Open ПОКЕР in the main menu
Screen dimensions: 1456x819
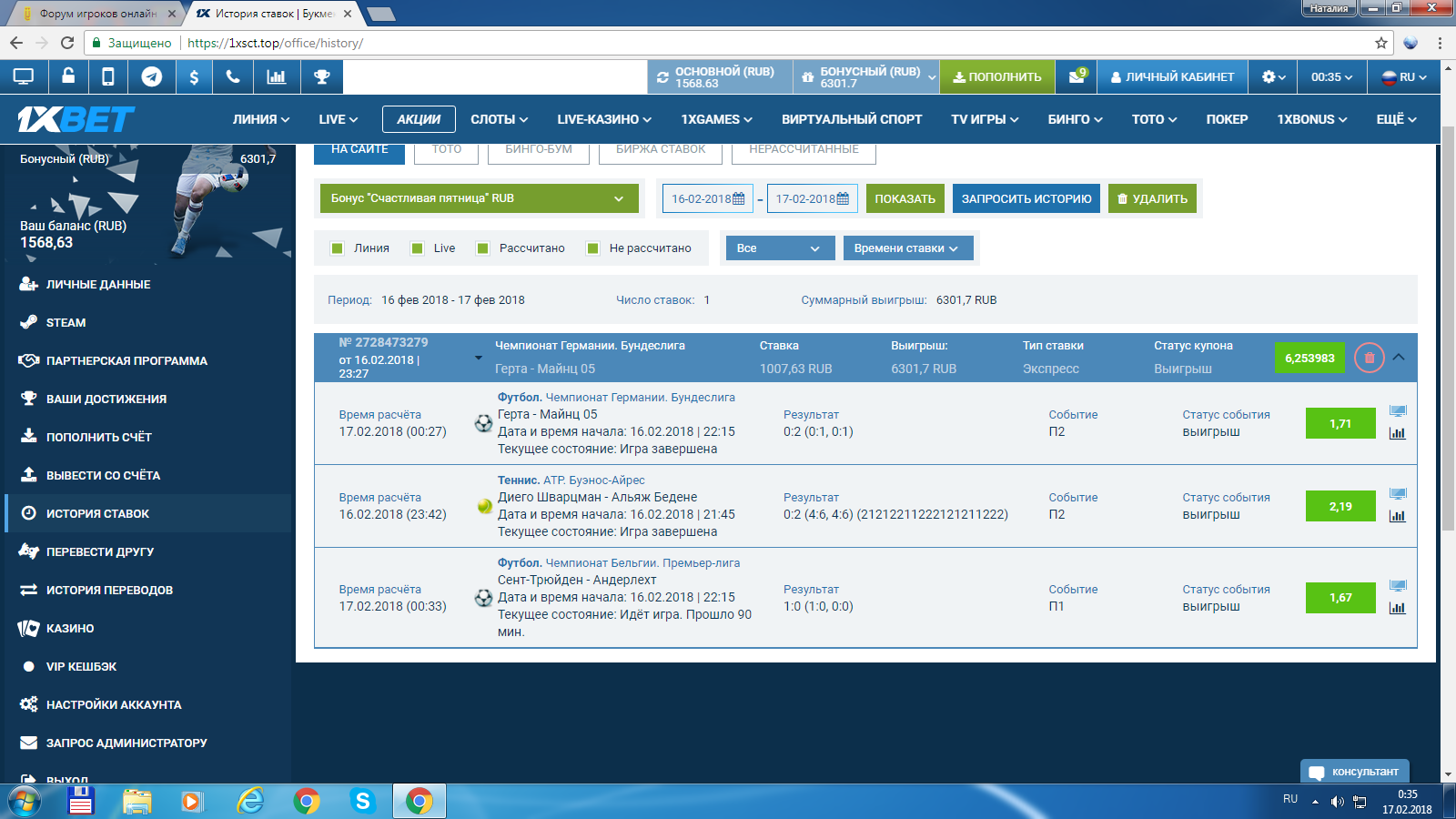pos(1227,119)
